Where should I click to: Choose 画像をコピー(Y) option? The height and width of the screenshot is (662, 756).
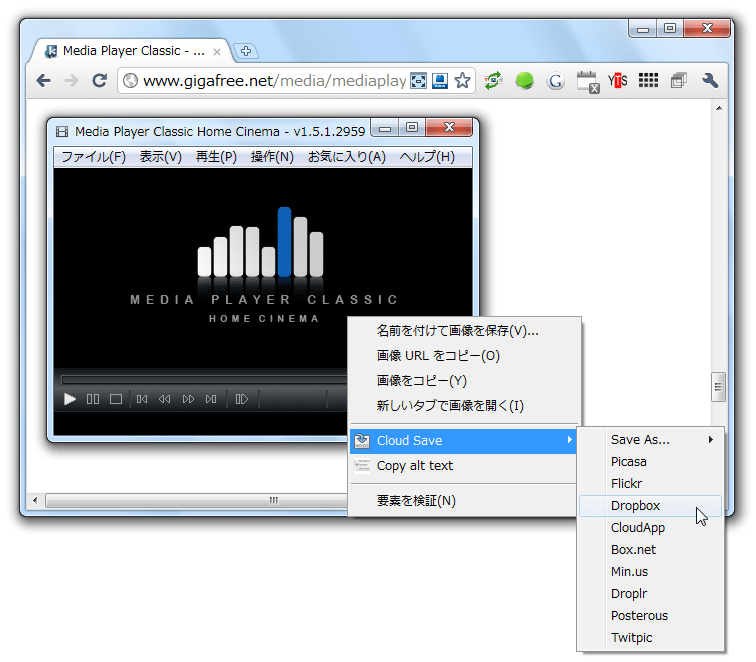464,381
